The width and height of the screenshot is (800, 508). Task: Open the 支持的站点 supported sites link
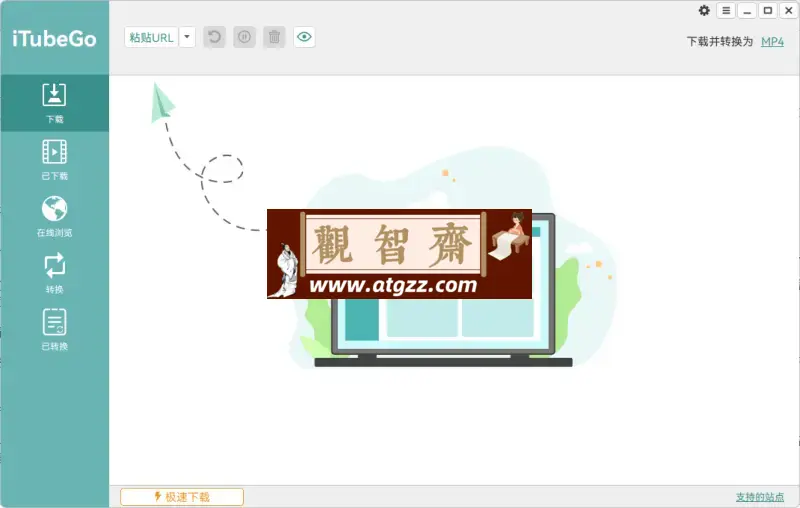[x=760, y=497]
